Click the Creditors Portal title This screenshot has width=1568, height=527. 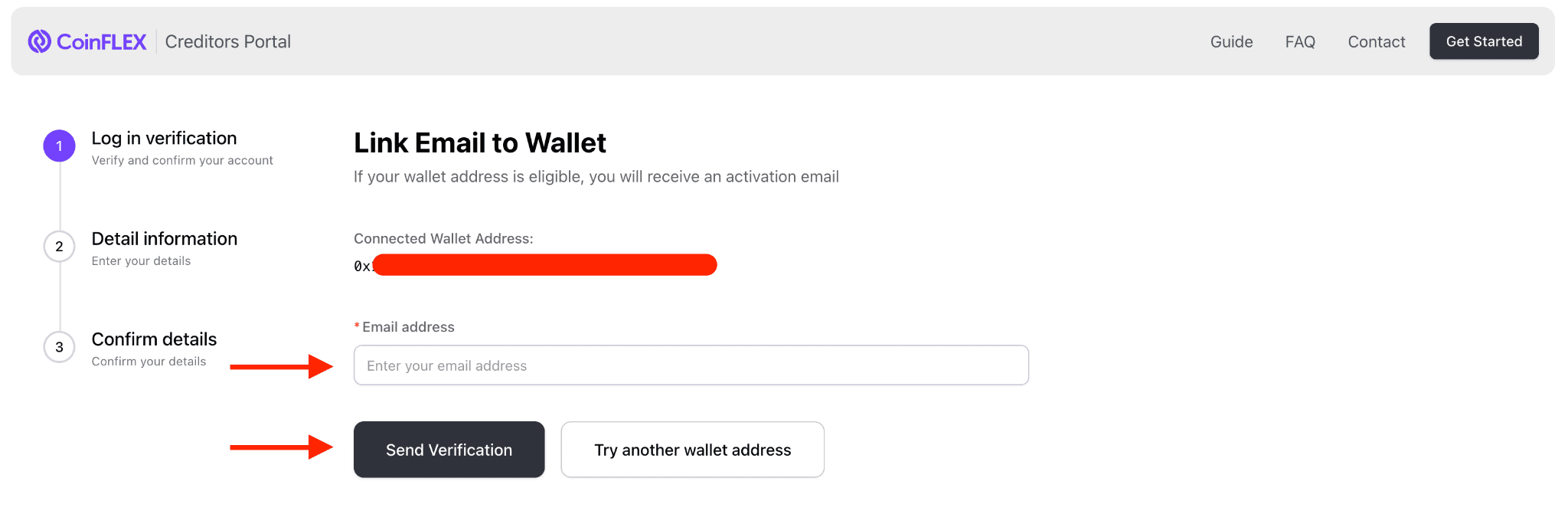click(x=227, y=41)
